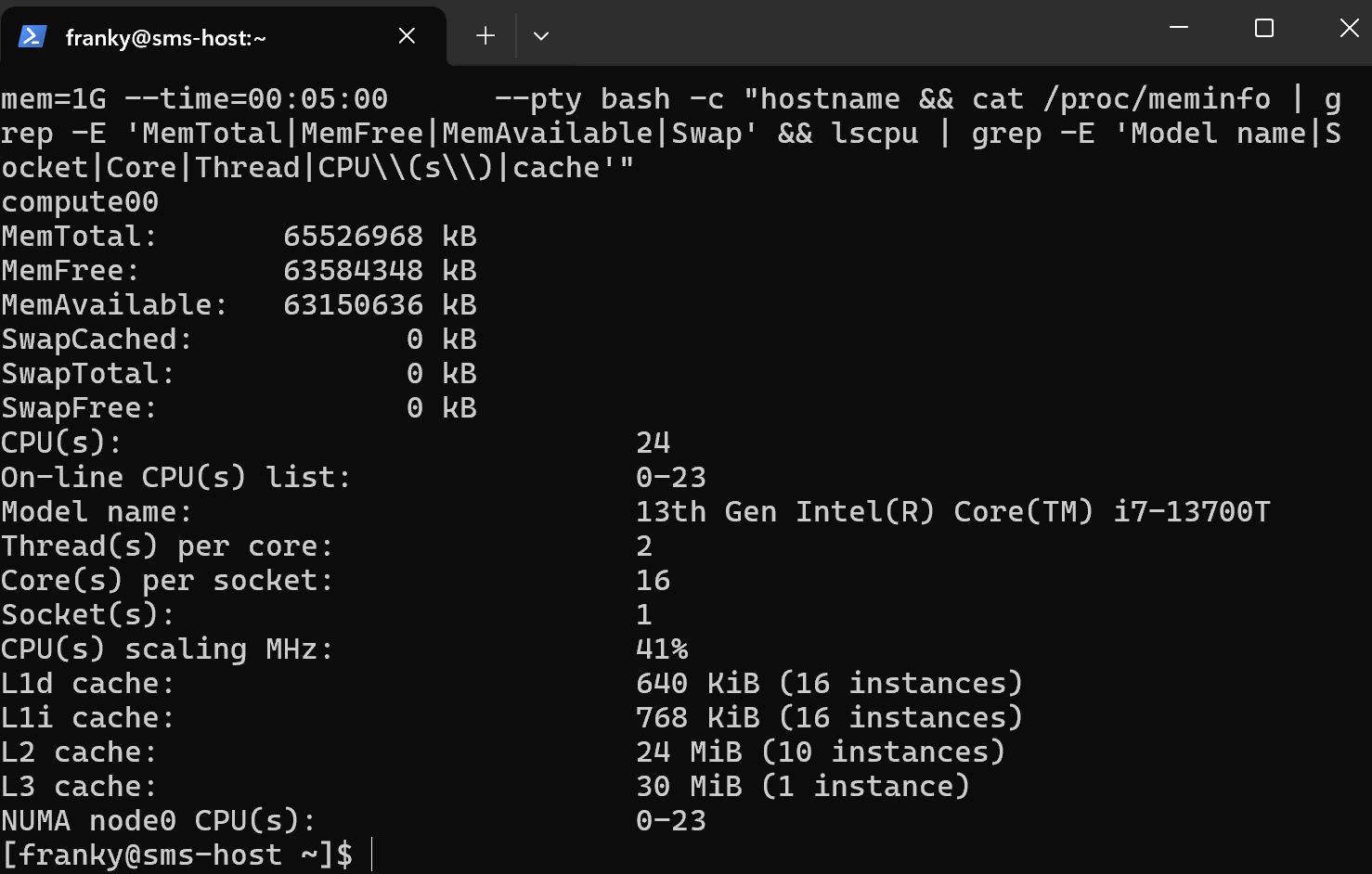This screenshot has height=874, width=1372.
Task: Expand the new-tab profiles dropdown chevron
Action: (x=541, y=36)
